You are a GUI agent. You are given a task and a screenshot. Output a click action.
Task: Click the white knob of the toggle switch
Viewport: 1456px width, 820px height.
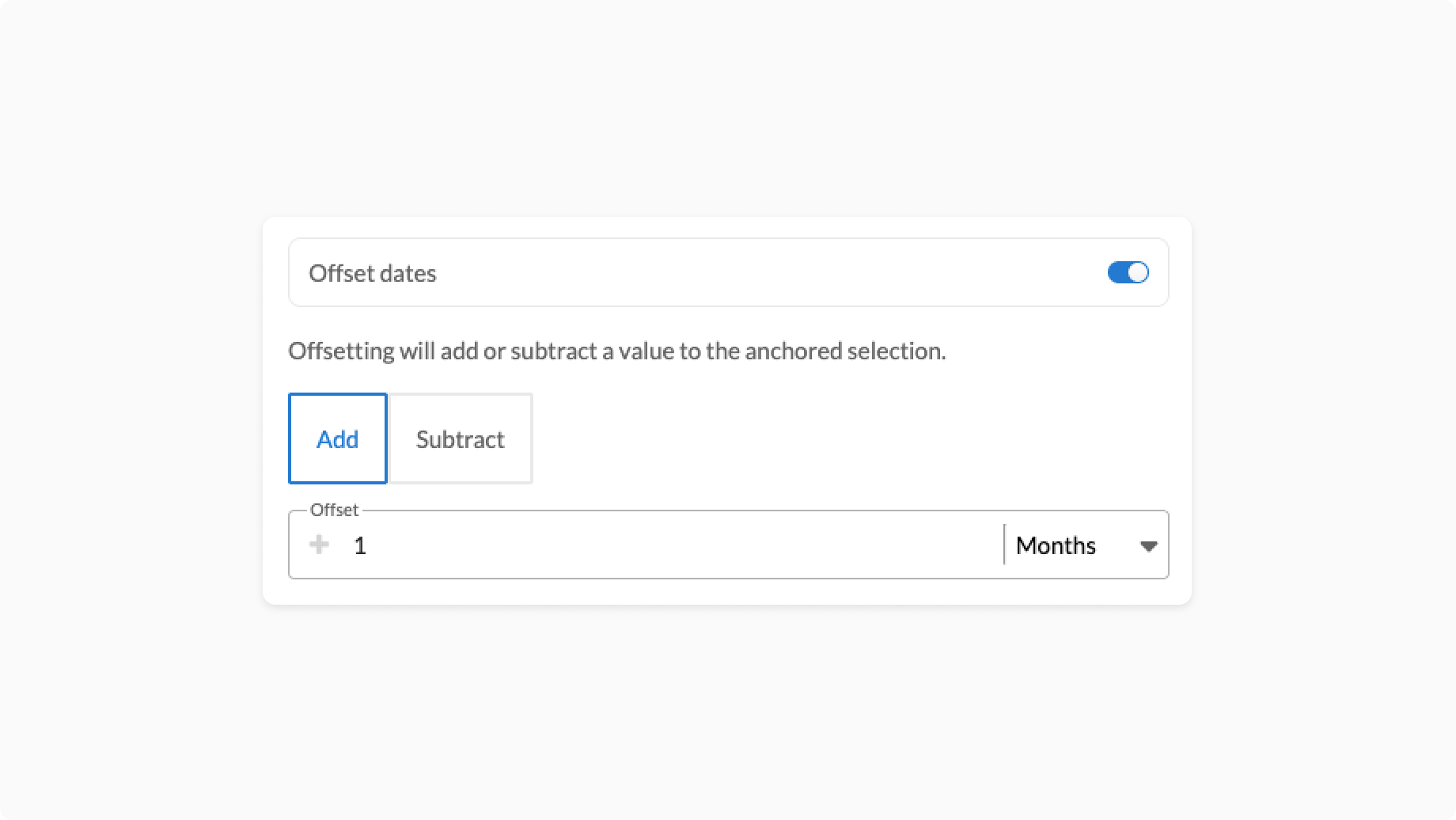(1138, 273)
